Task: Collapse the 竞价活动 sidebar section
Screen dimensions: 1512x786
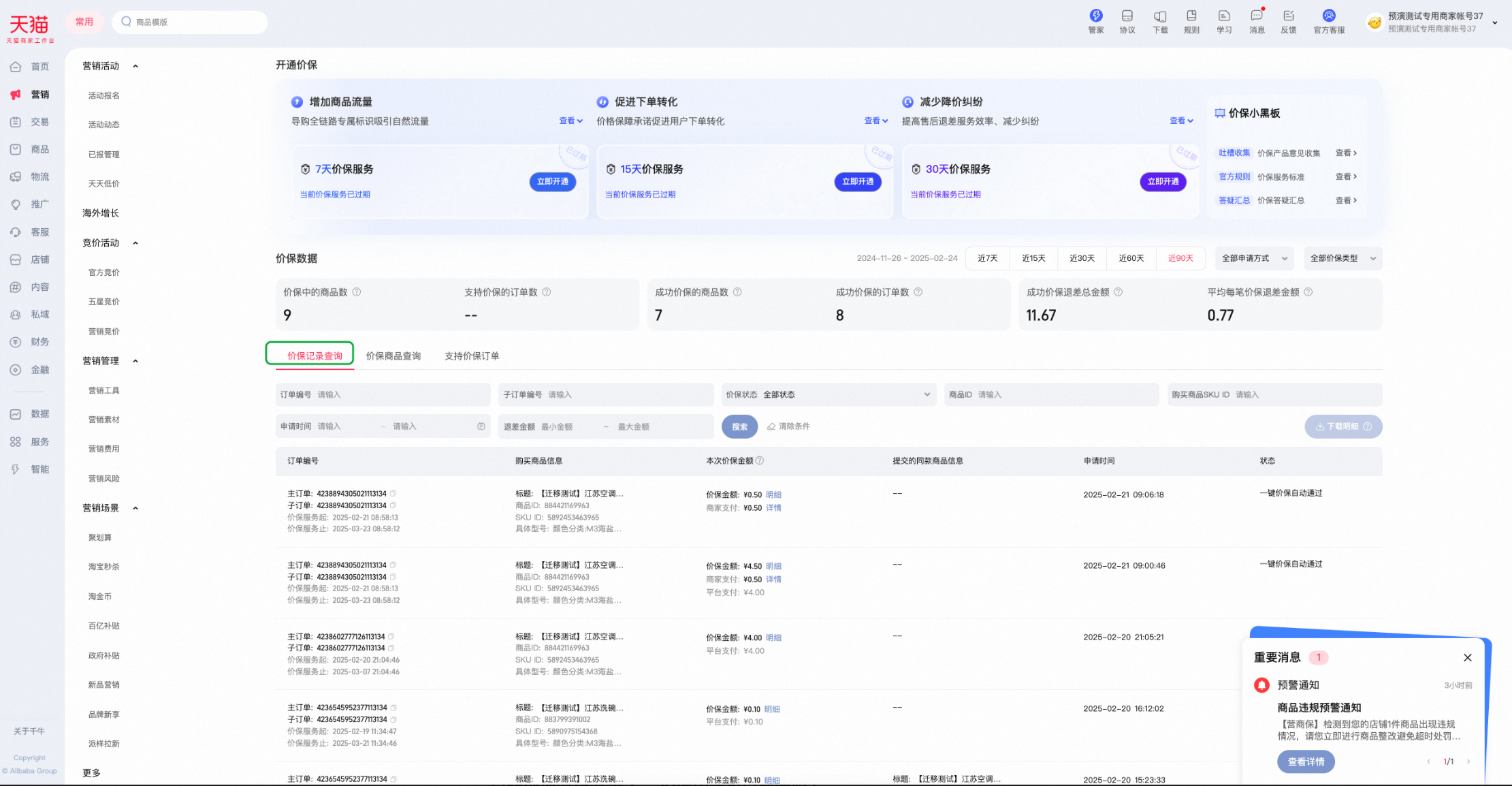Action: point(135,243)
